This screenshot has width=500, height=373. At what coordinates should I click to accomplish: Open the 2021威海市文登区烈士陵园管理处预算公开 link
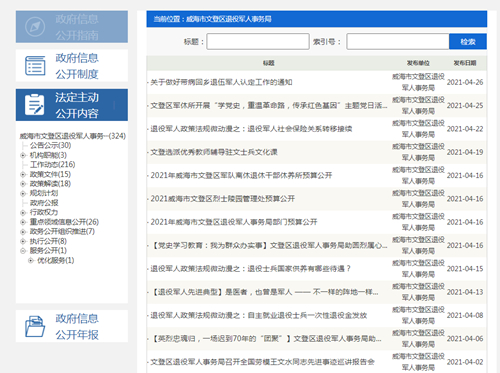pyautogui.click(x=223, y=199)
